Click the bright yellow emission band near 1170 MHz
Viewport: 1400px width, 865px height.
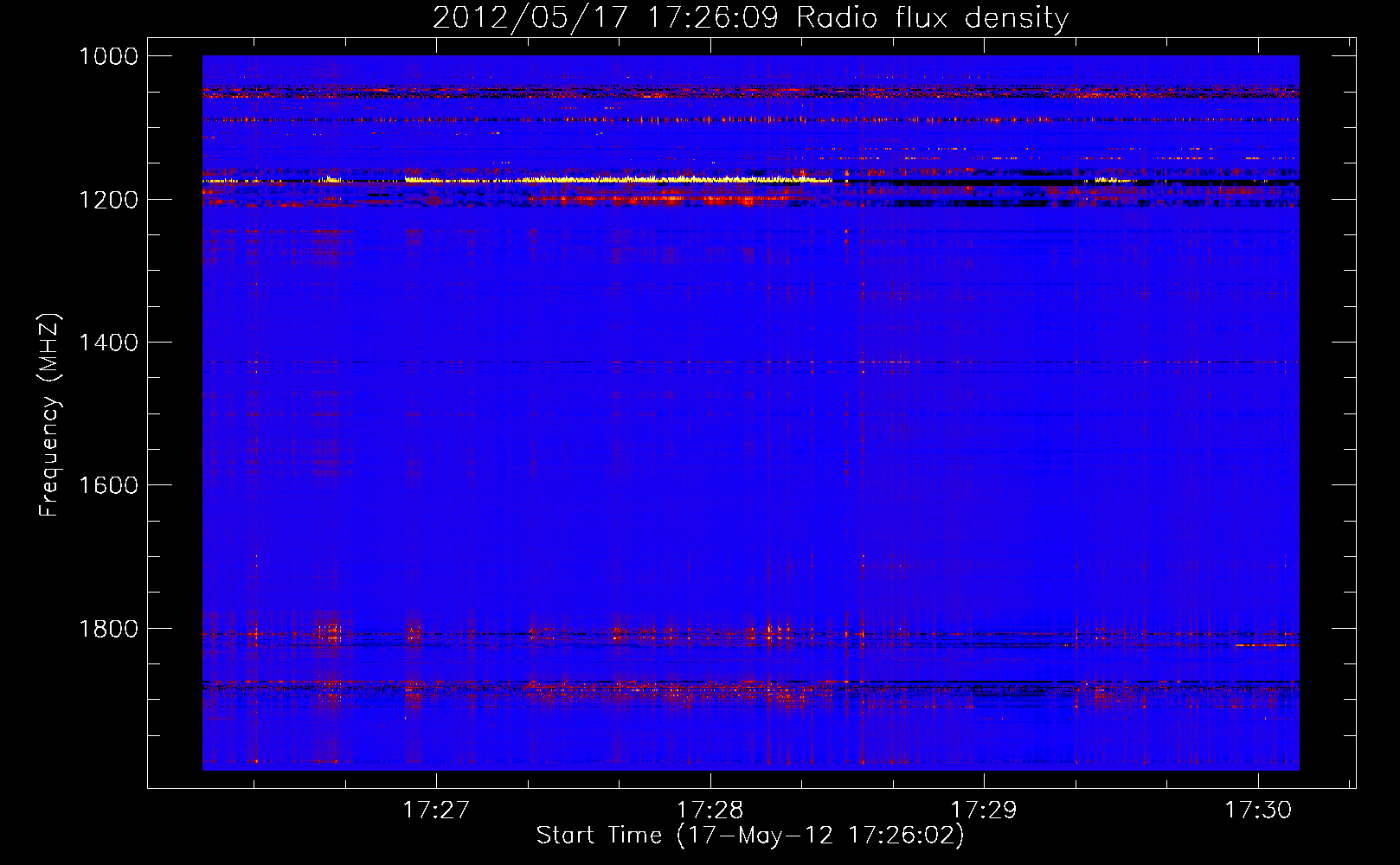coord(619,179)
